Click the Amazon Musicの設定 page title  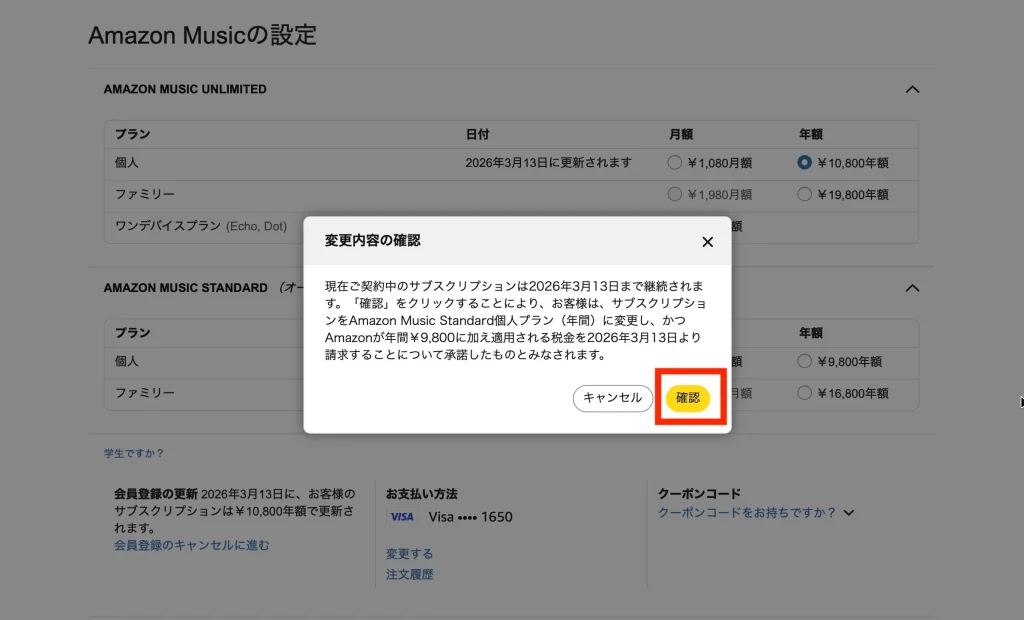point(202,35)
